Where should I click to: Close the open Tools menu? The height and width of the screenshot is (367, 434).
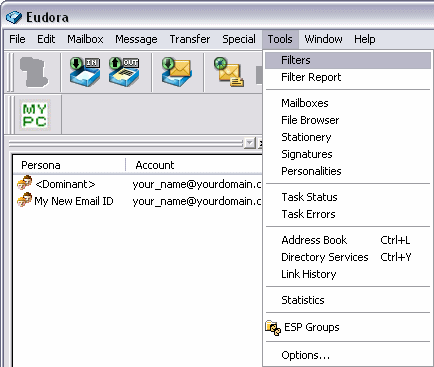point(280,39)
